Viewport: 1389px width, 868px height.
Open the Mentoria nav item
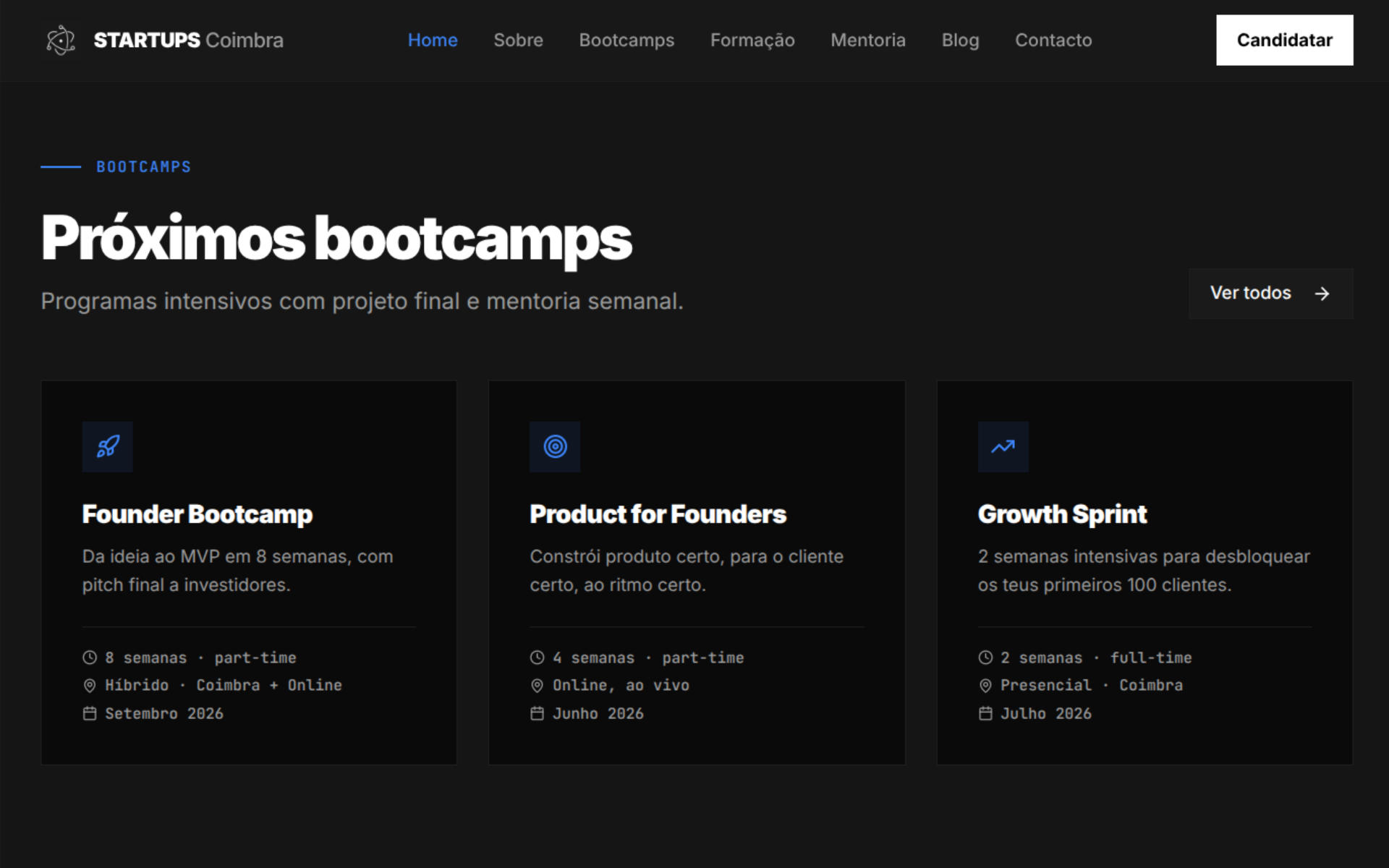click(868, 40)
